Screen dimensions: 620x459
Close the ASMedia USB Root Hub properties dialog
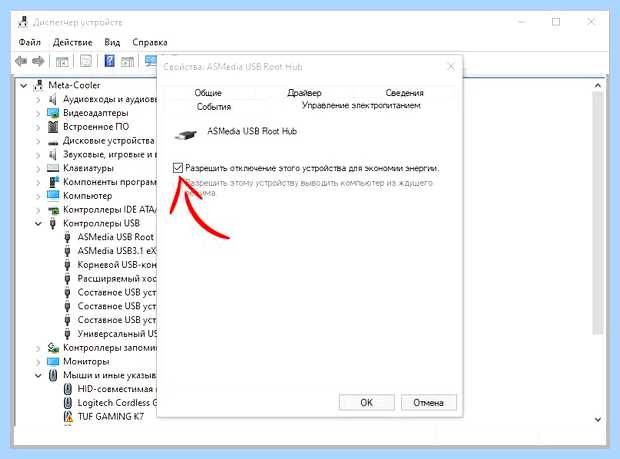[x=451, y=66]
